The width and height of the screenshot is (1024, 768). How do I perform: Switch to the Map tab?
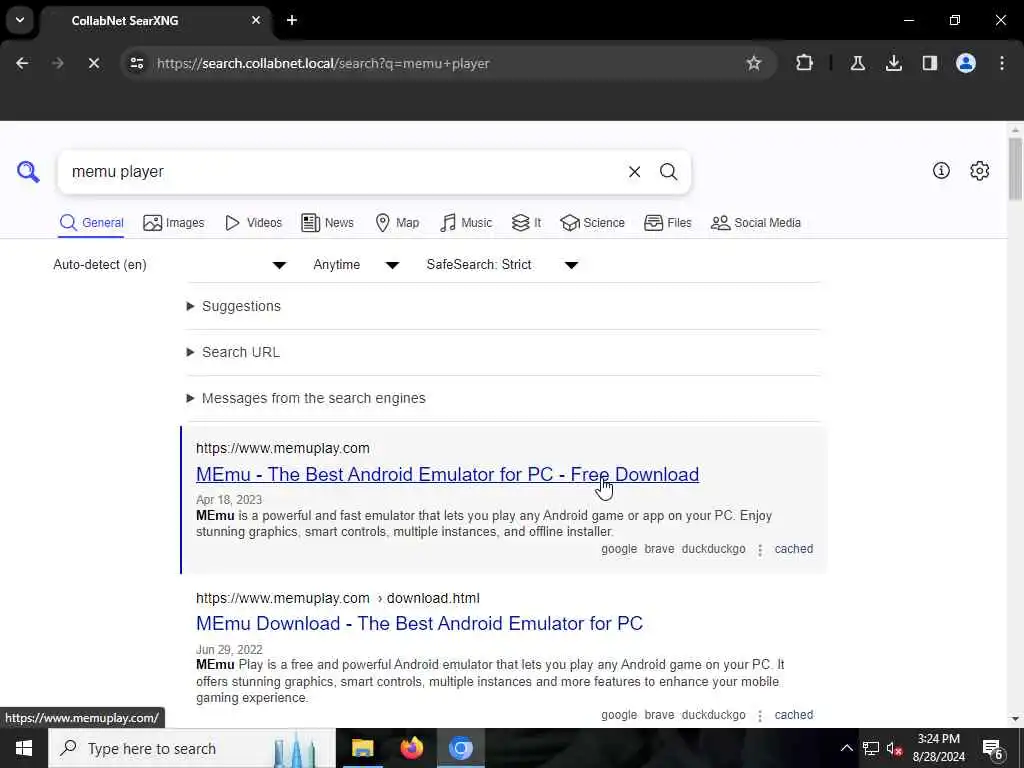[397, 223]
